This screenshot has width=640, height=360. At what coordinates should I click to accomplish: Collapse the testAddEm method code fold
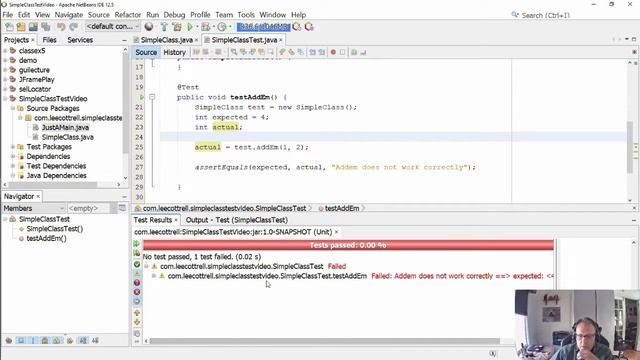coord(152,97)
